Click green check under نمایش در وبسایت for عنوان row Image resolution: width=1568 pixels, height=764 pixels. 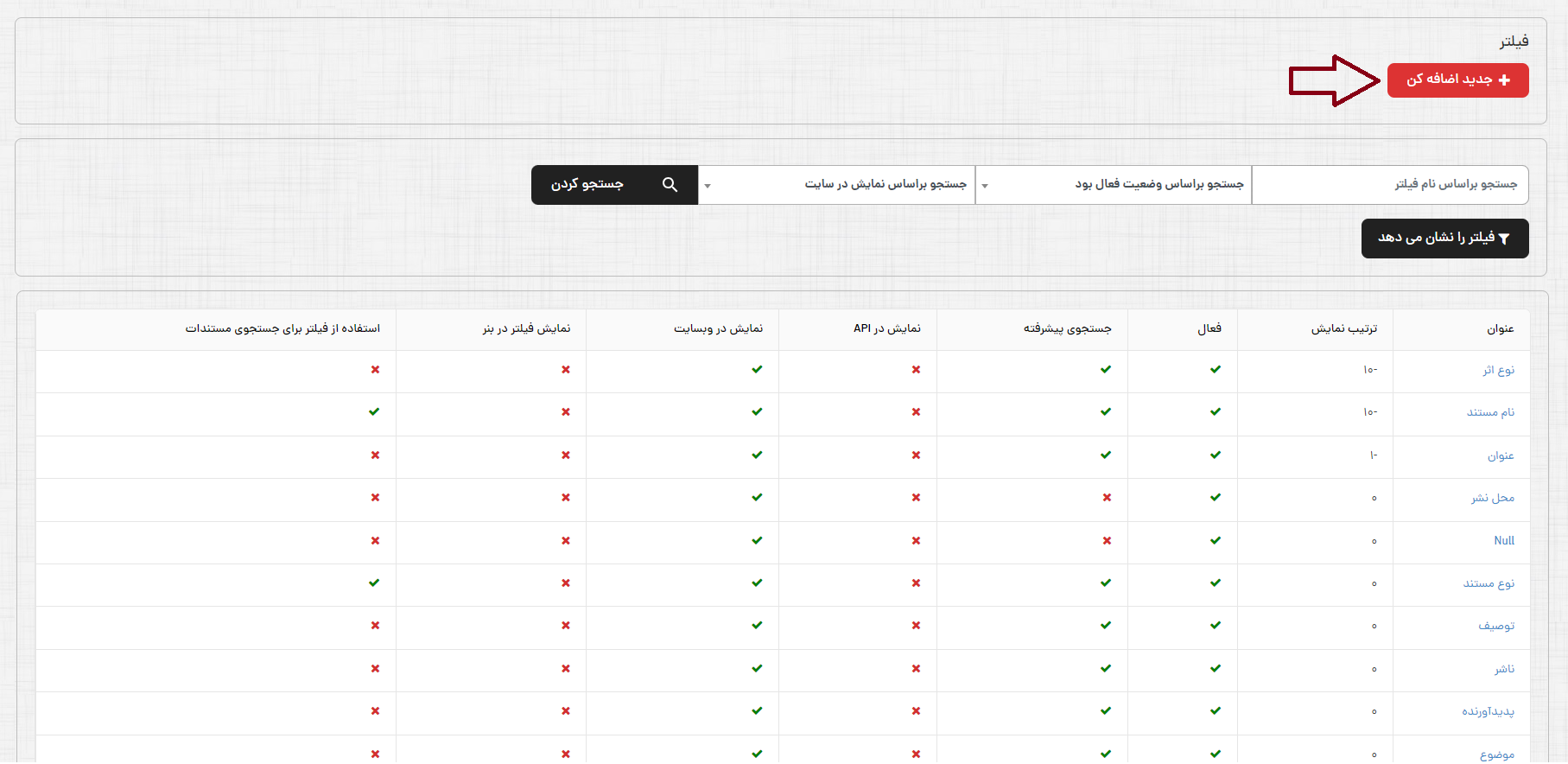pos(757,455)
